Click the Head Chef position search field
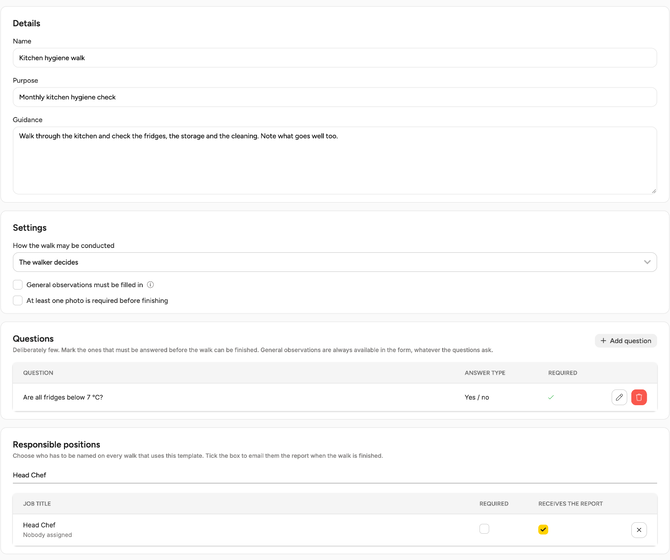This screenshot has height=560, width=670. (x=335, y=475)
